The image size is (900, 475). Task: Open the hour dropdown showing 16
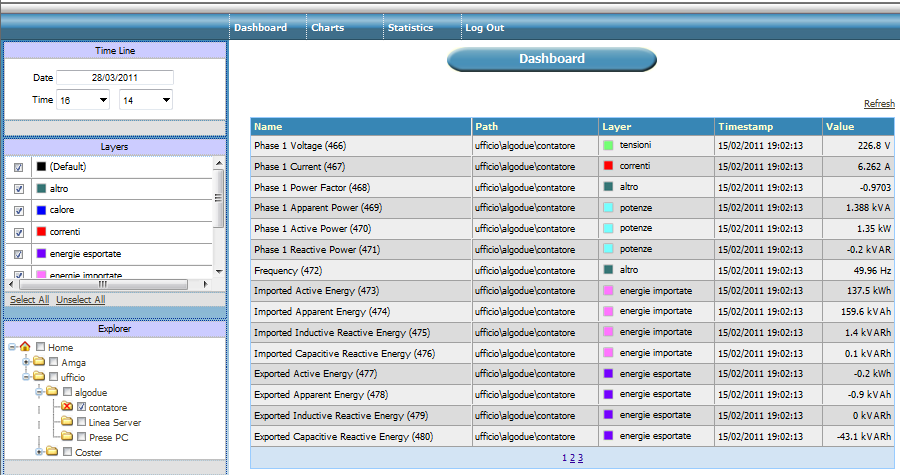click(x=83, y=100)
